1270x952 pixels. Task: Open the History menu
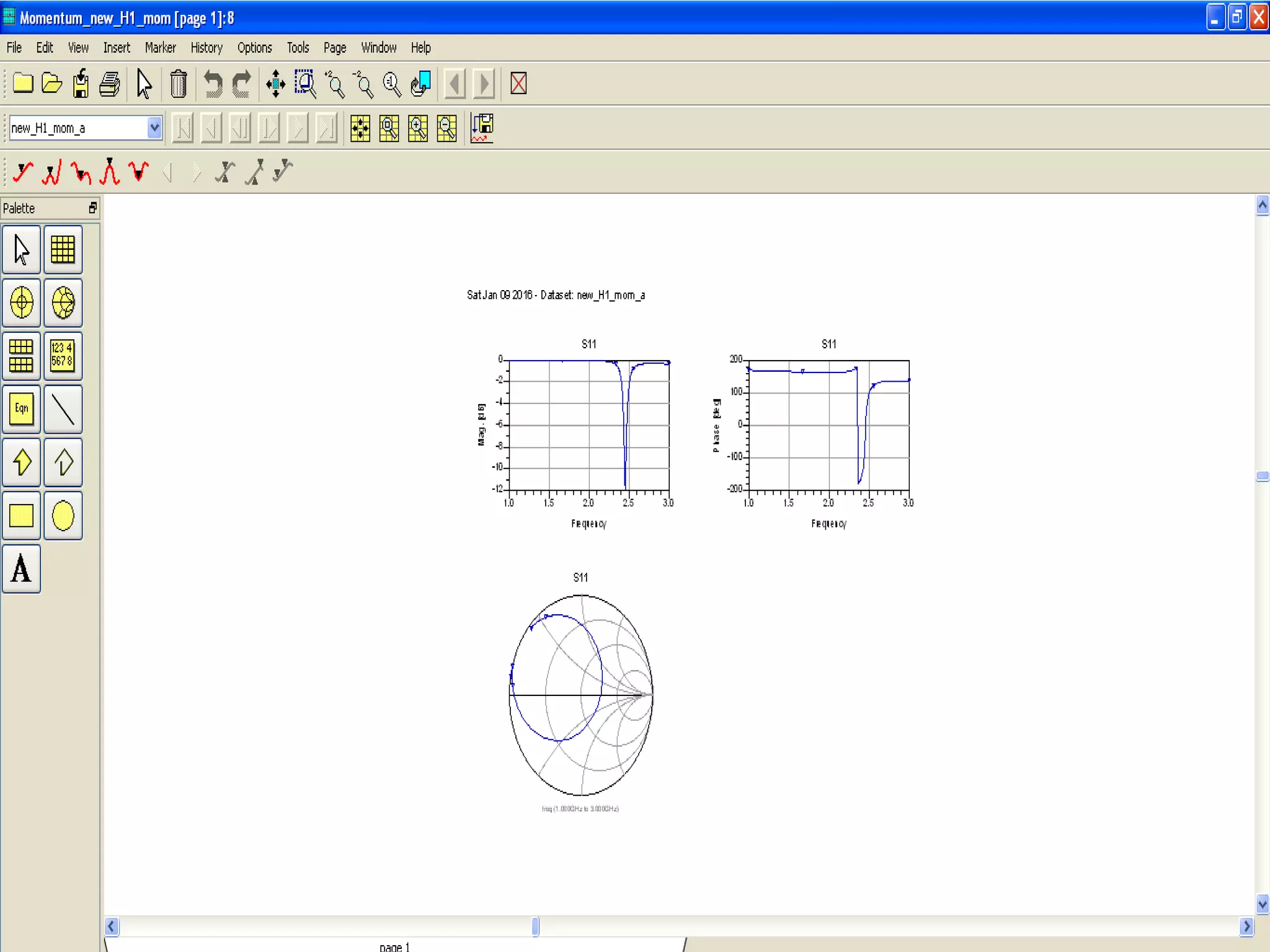pyautogui.click(x=206, y=48)
